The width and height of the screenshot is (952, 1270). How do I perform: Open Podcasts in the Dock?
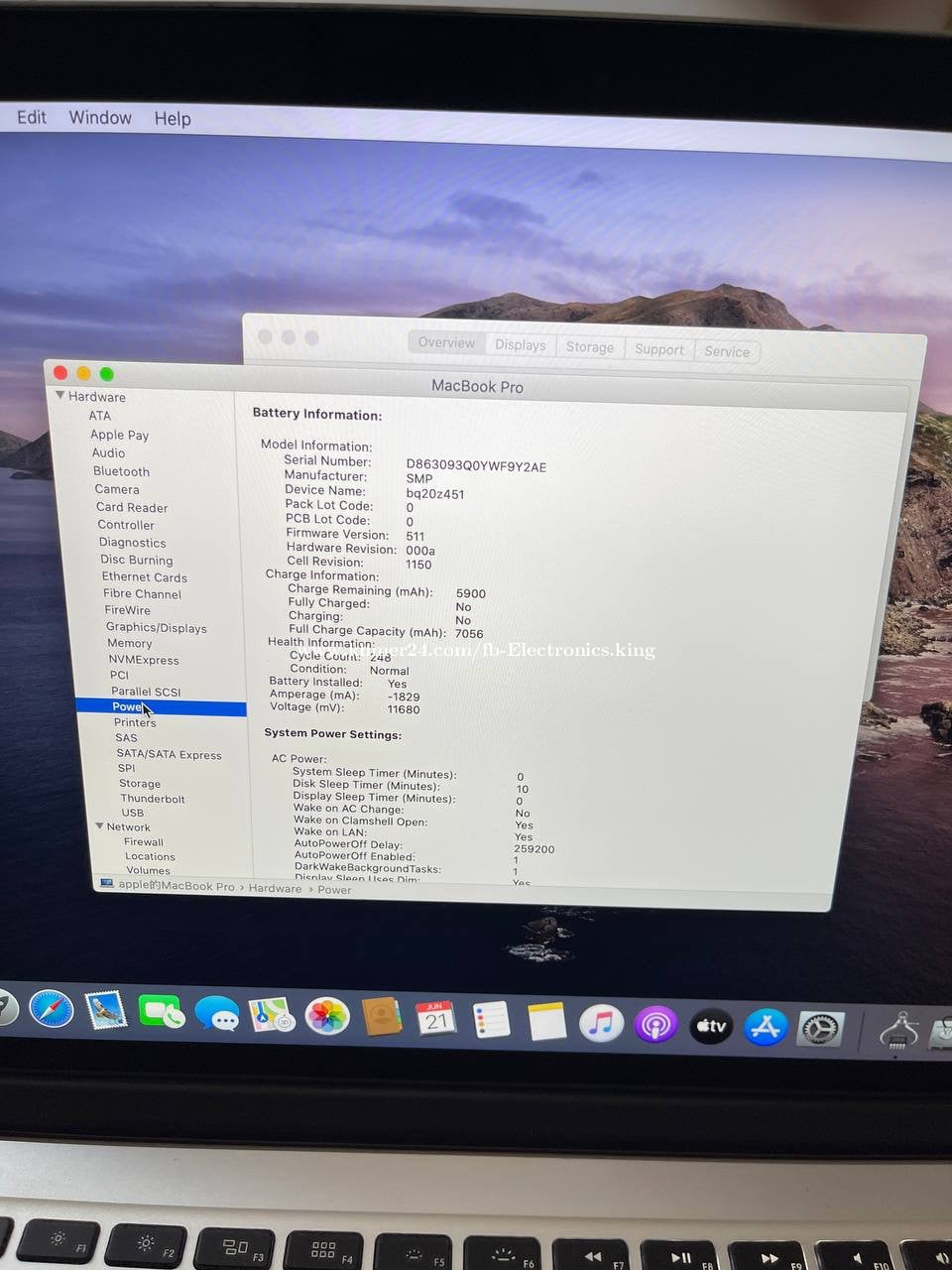click(x=655, y=1025)
